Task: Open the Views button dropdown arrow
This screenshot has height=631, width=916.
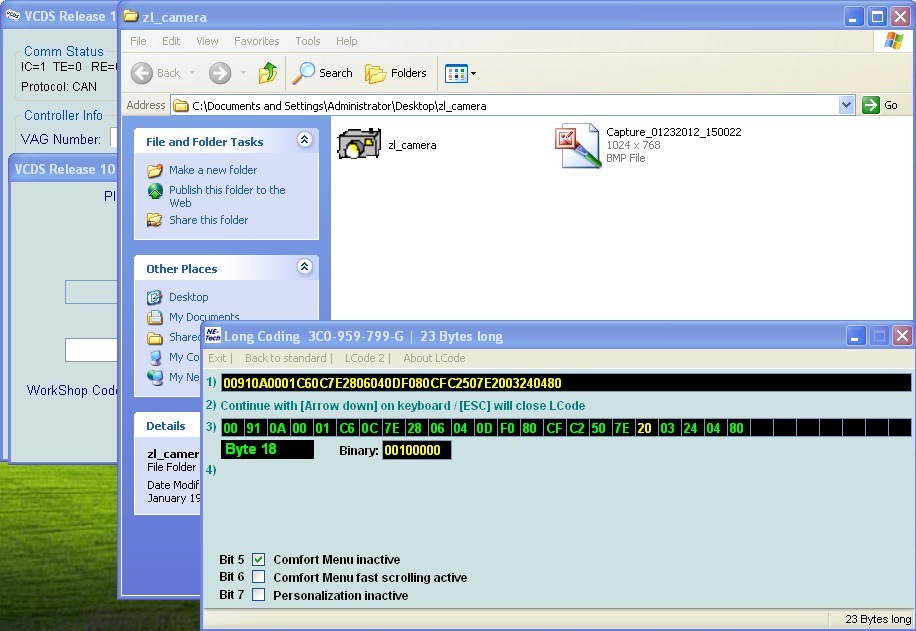Action: (x=473, y=74)
